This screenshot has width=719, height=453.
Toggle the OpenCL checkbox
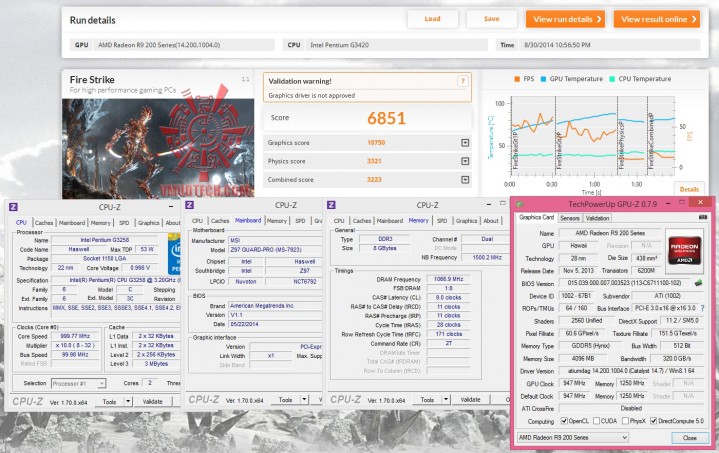[x=564, y=421]
